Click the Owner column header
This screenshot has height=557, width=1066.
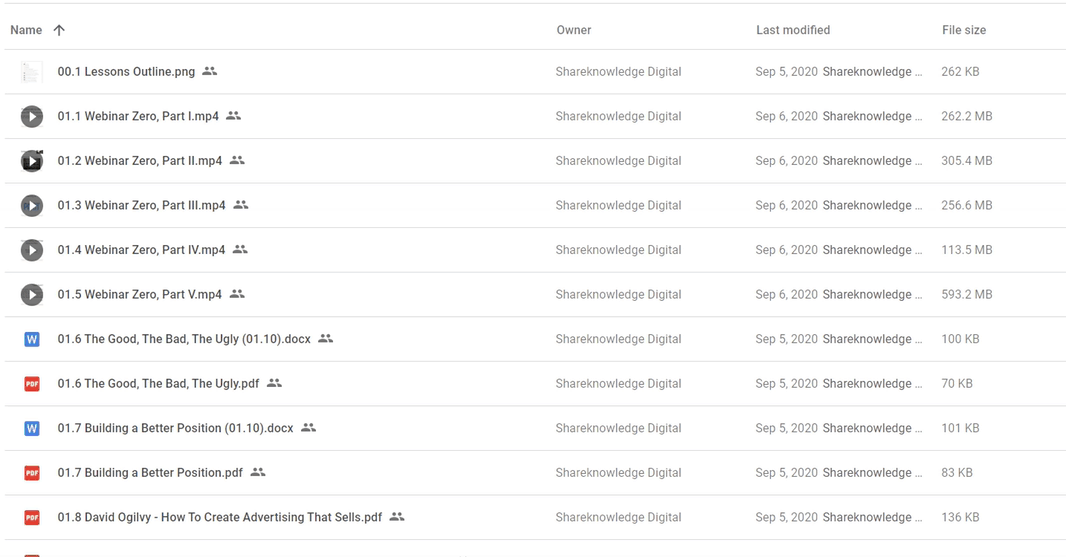(574, 30)
